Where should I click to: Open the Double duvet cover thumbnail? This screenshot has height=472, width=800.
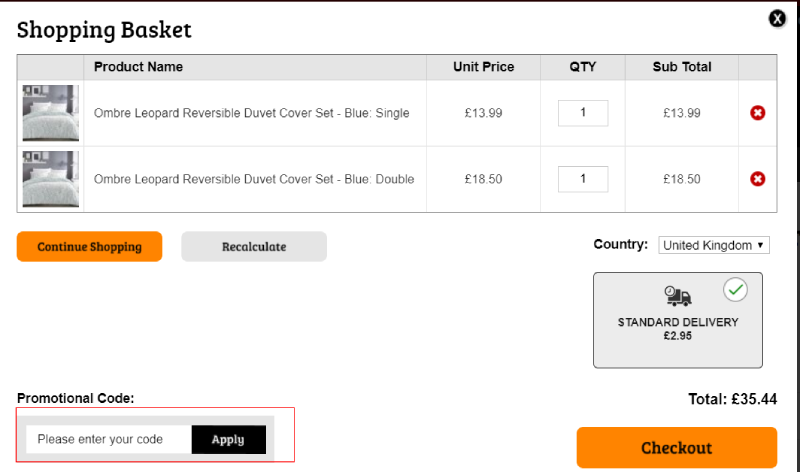tap(51, 179)
